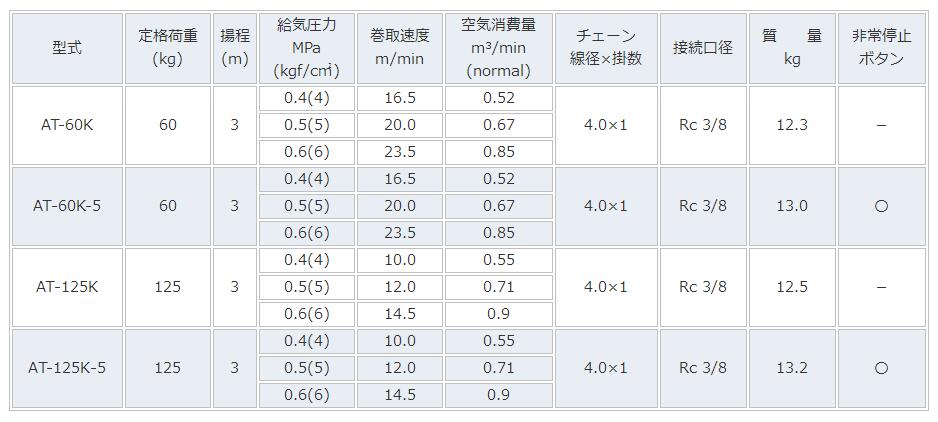Click the 給気圧力 MPa header cell

[306, 48]
